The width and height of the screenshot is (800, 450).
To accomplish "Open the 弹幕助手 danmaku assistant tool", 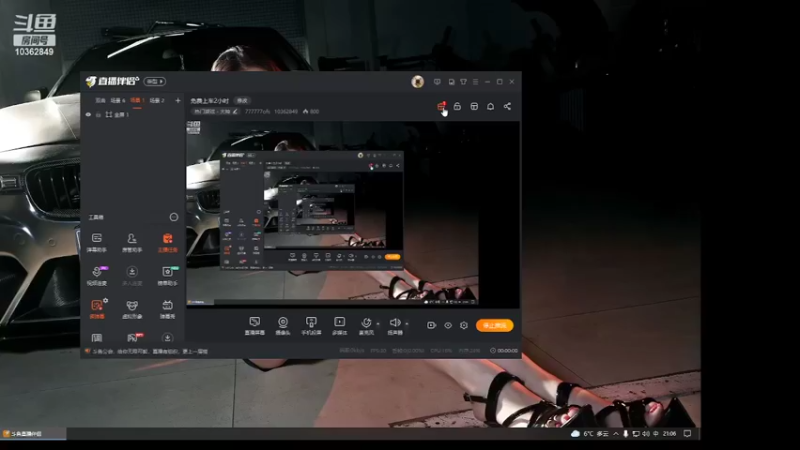I will [96, 242].
